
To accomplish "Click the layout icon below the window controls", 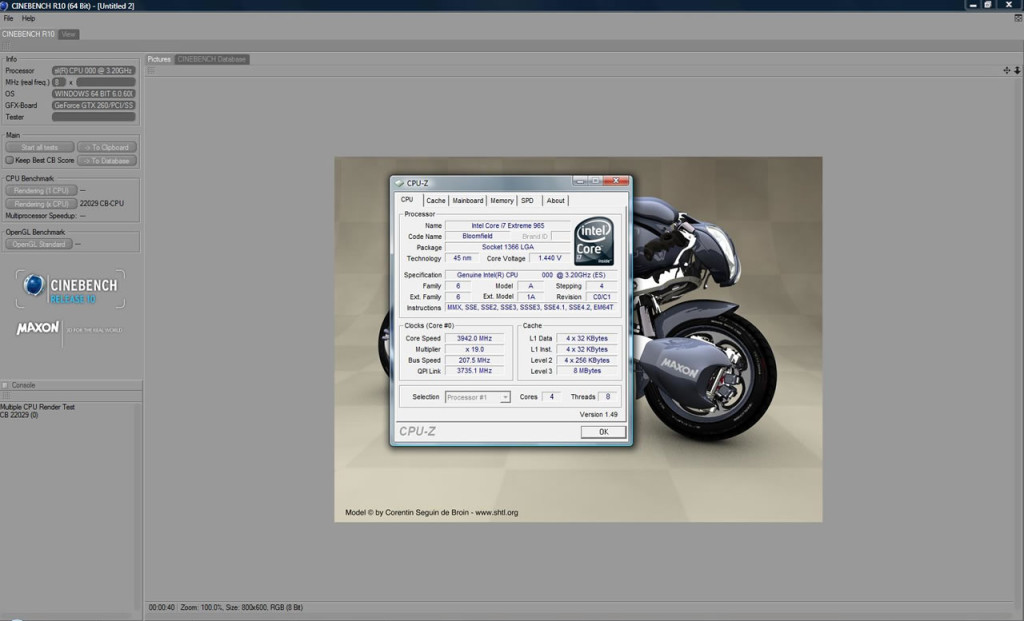I will (x=1017, y=18).
